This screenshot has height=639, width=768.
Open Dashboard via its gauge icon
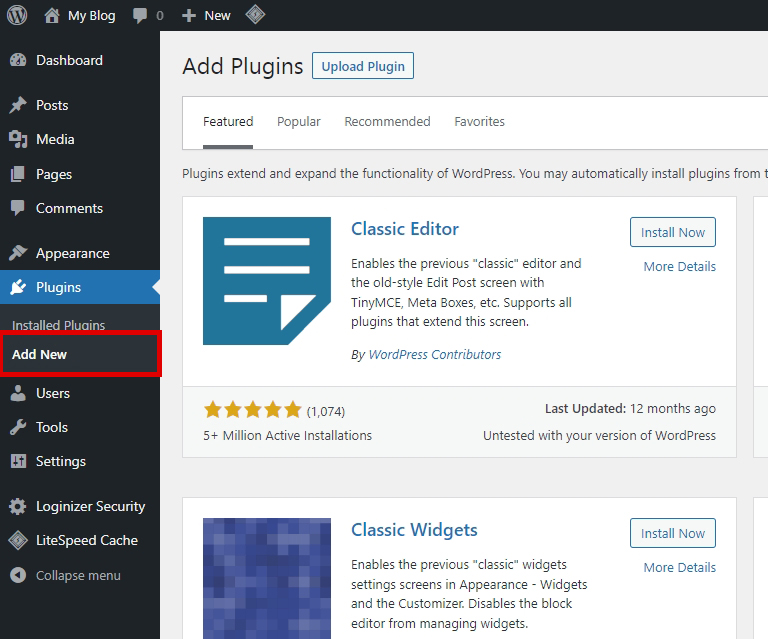(x=18, y=60)
